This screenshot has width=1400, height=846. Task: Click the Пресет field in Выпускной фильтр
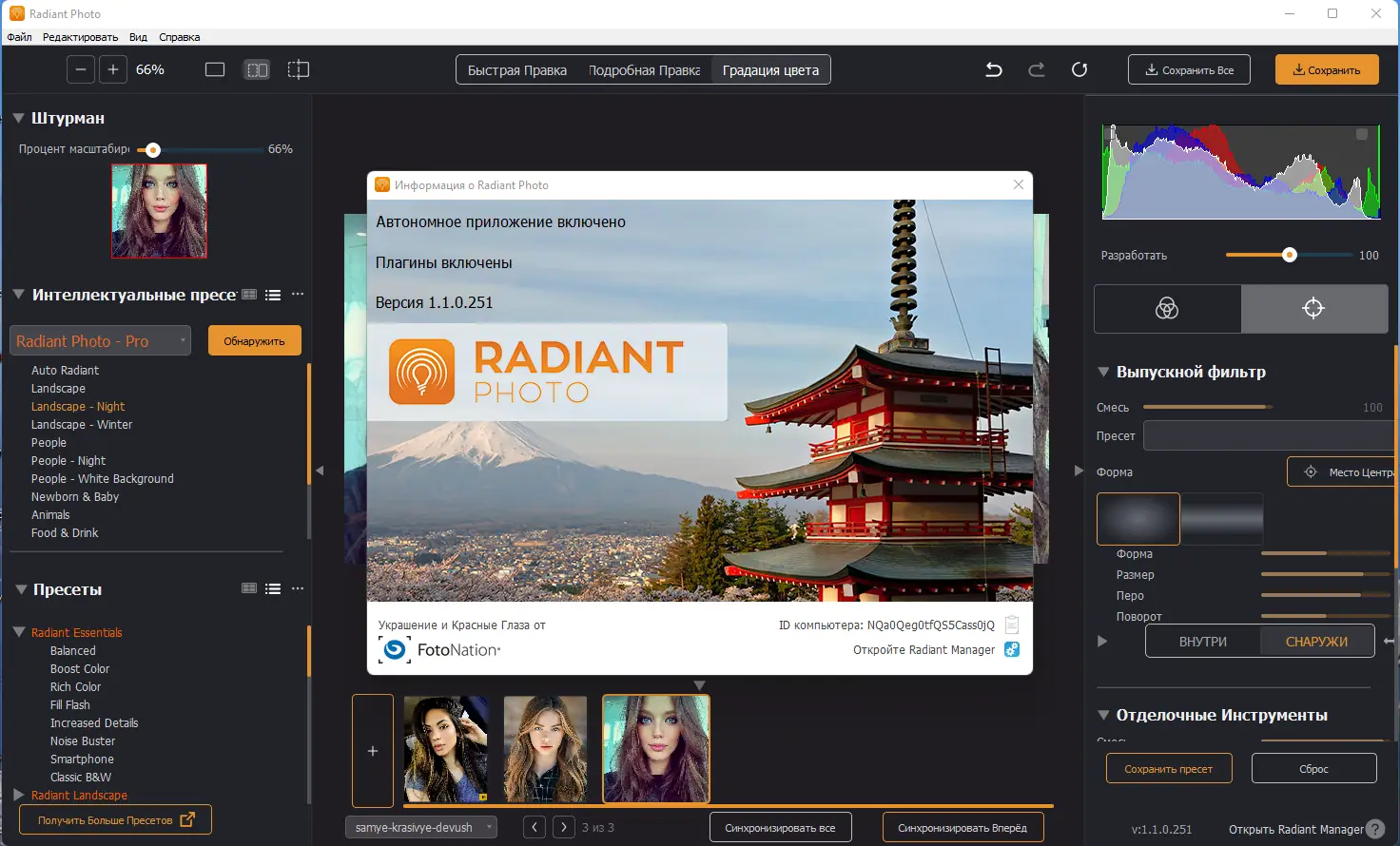pos(1269,435)
